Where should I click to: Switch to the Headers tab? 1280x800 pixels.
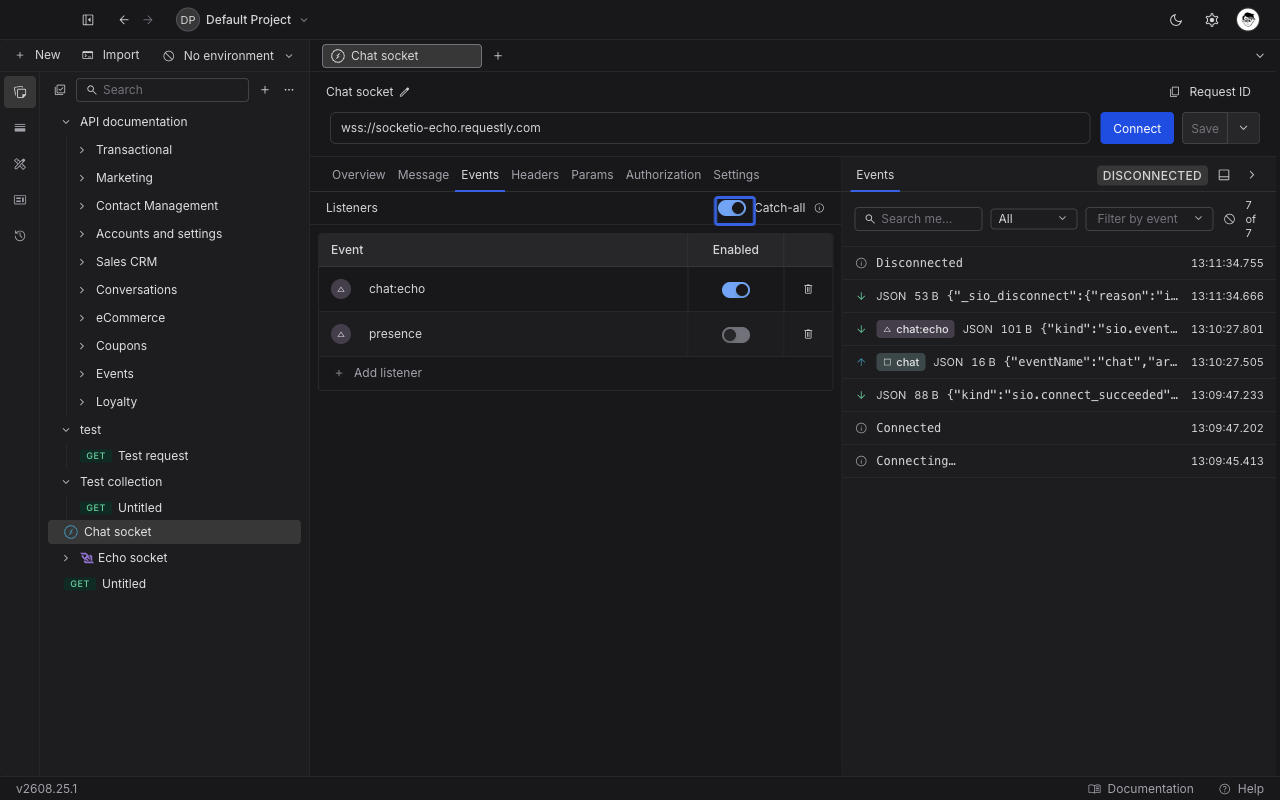click(x=535, y=175)
